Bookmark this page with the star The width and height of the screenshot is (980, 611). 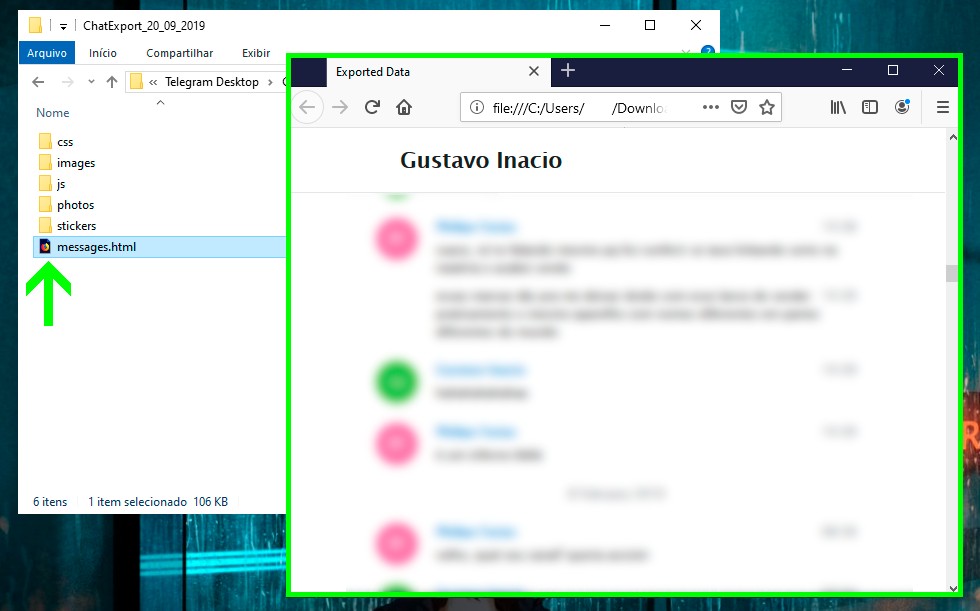(767, 107)
